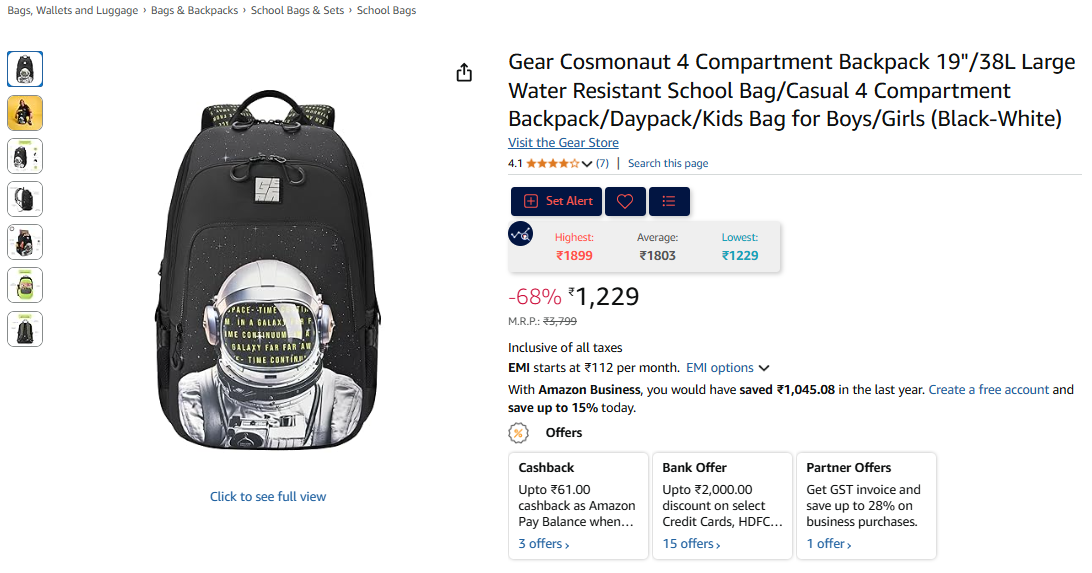Click Create a free account link

[x=988, y=390]
